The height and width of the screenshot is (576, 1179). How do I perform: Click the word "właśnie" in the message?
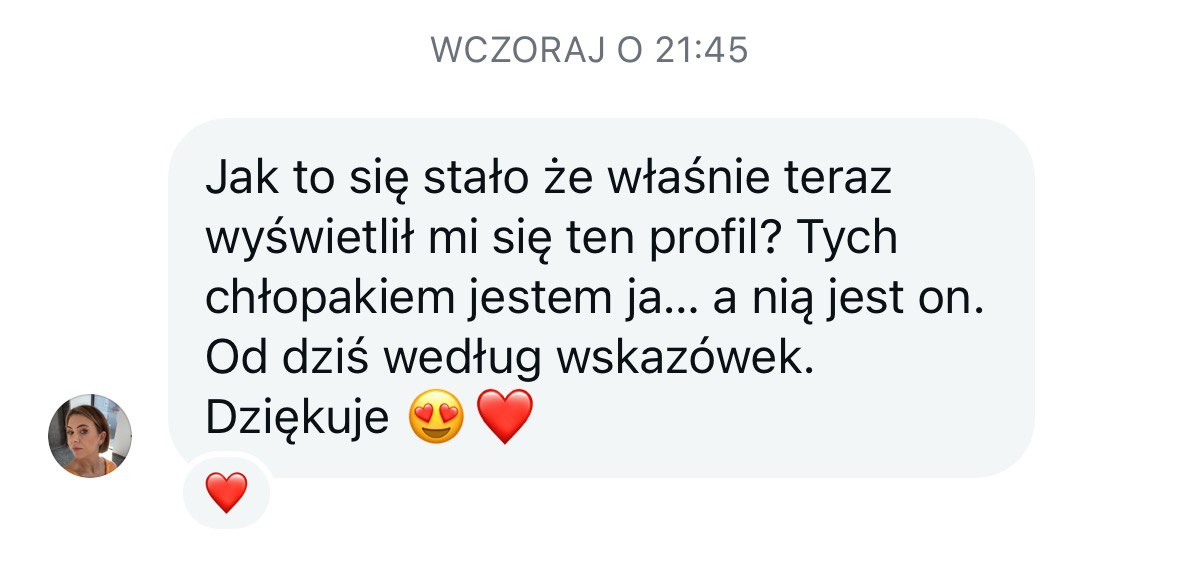tap(688, 179)
